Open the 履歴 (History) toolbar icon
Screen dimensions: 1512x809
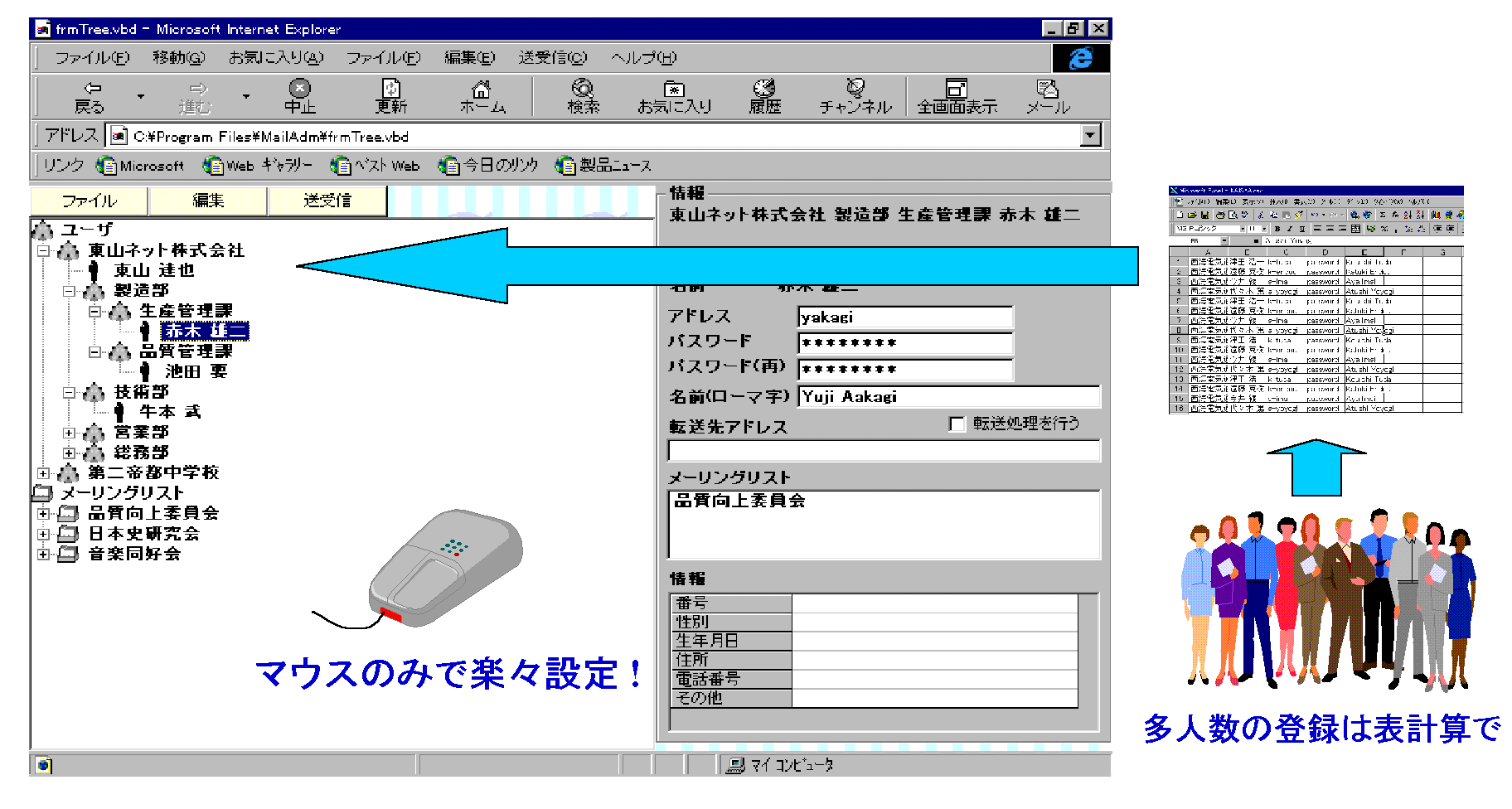[x=764, y=95]
